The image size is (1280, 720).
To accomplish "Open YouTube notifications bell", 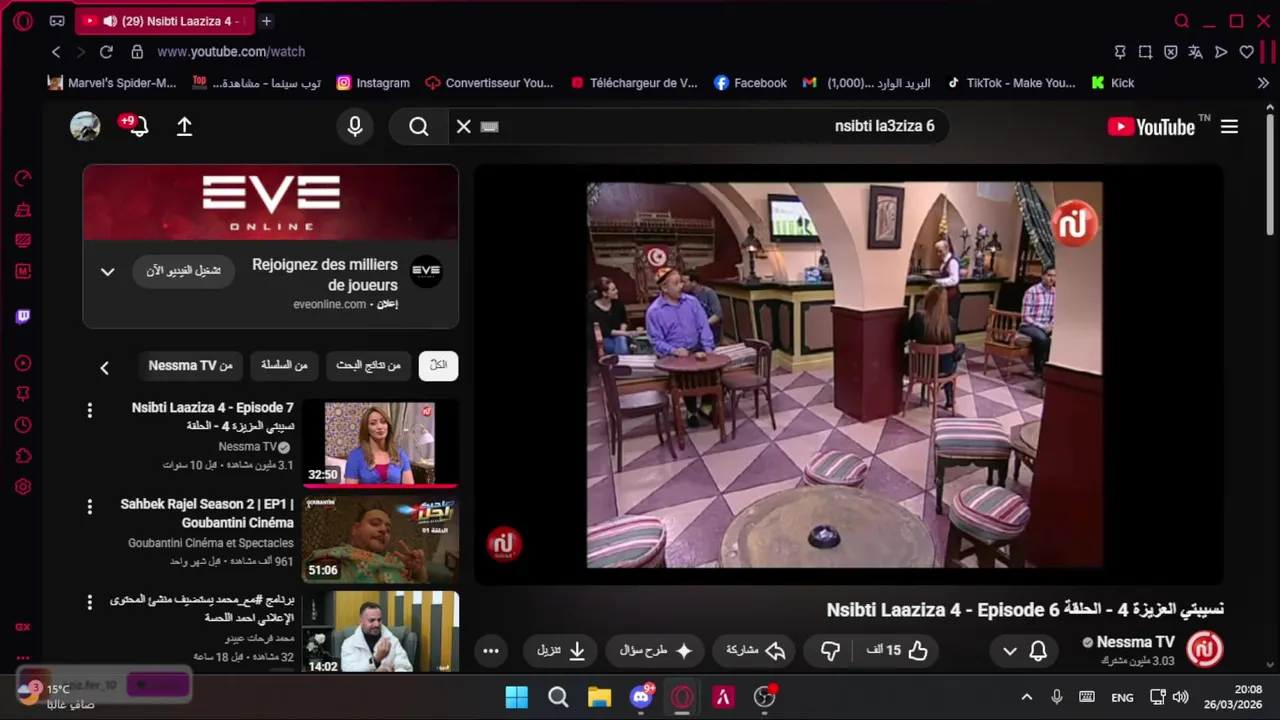I will [138, 127].
